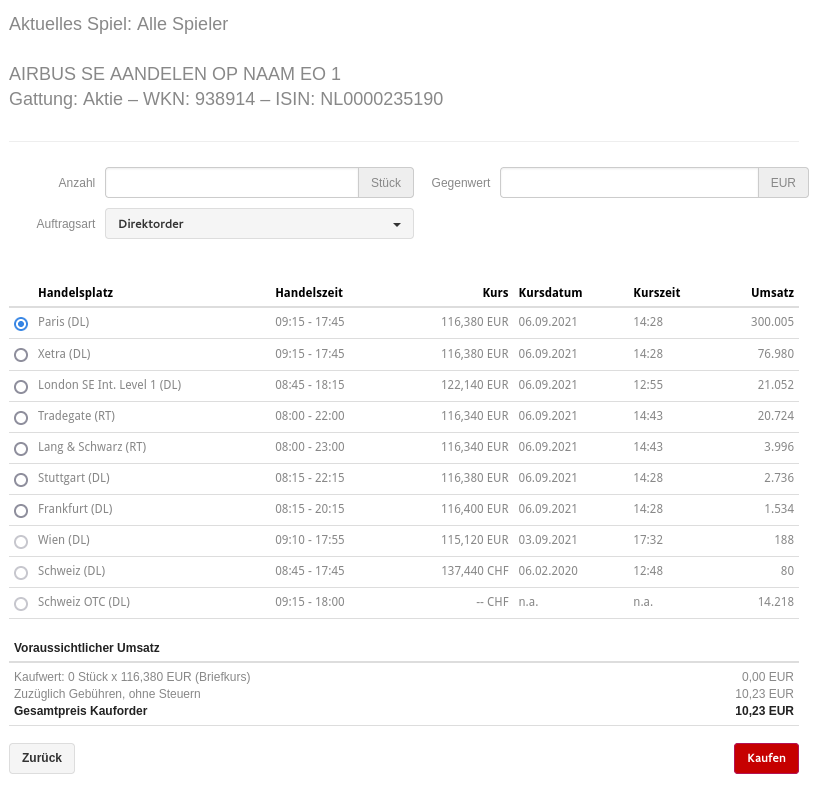The image size is (833, 805).
Task: Select the Xetra (DL) radio button
Action: [21, 355]
